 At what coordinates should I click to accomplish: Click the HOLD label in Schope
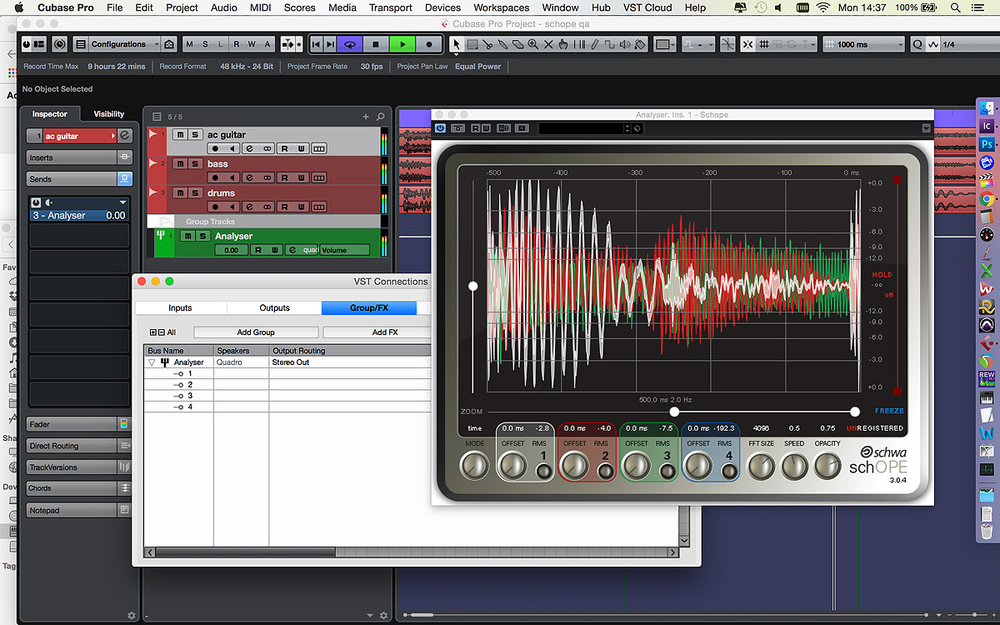click(x=882, y=274)
